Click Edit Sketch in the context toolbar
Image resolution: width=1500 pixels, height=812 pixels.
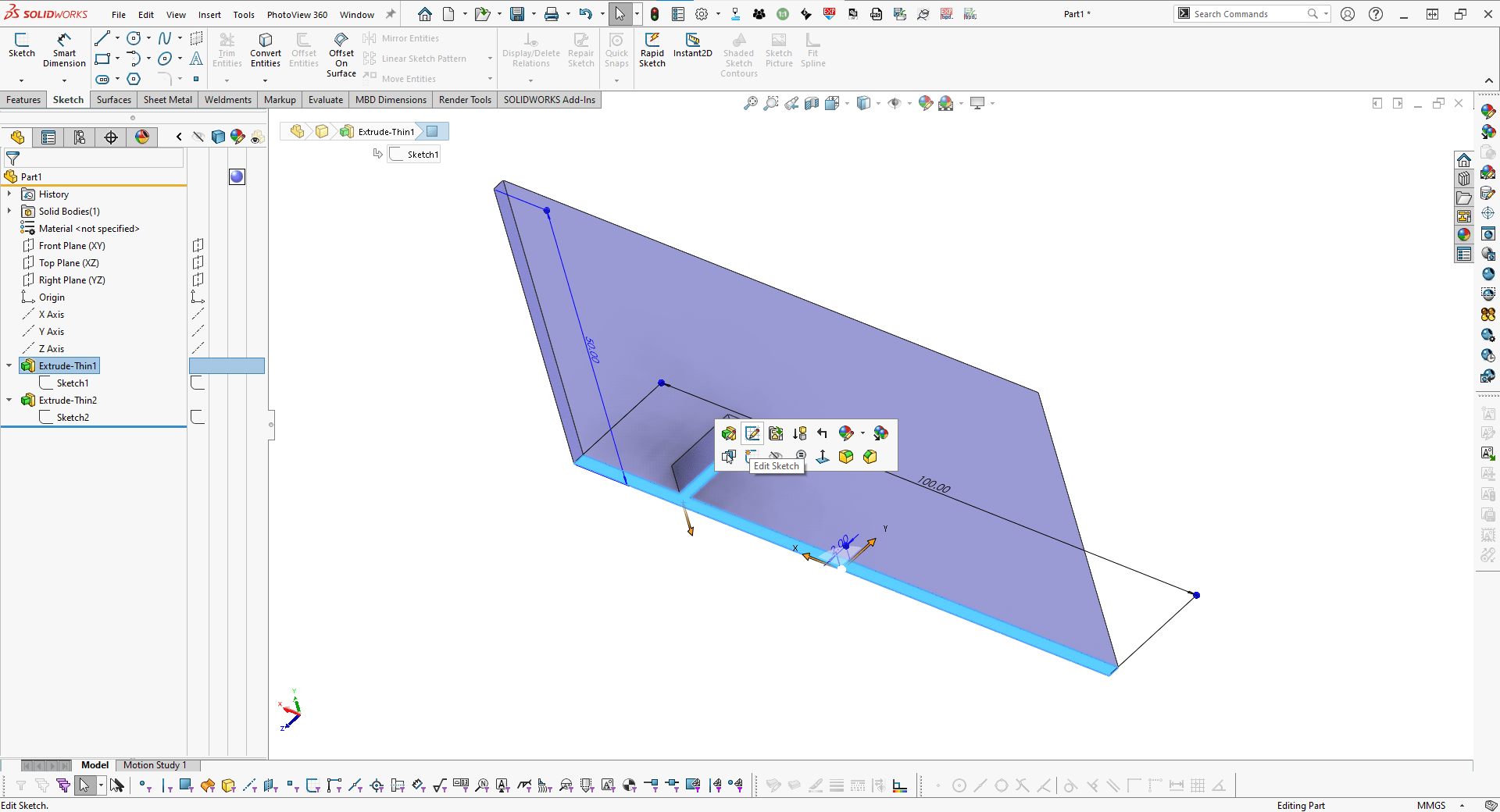coord(752,433)
